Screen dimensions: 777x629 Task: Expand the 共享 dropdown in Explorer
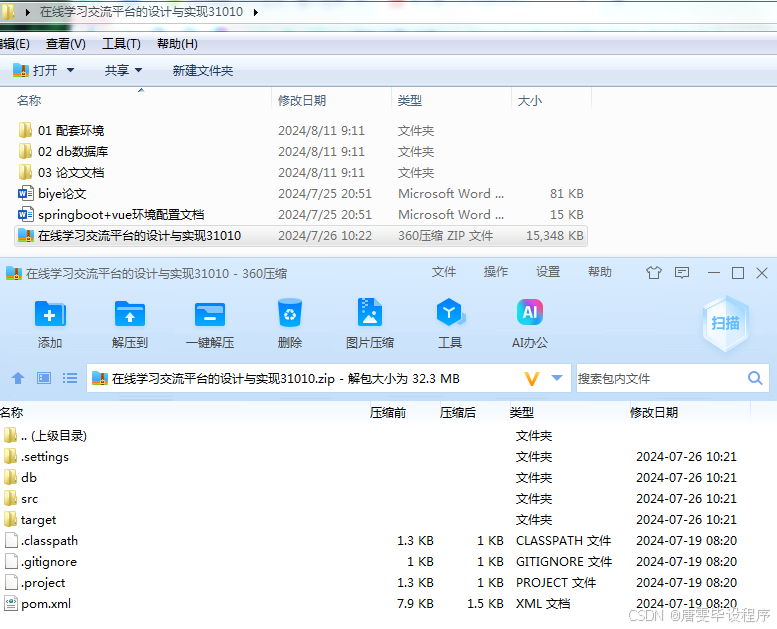pos(138,70)
